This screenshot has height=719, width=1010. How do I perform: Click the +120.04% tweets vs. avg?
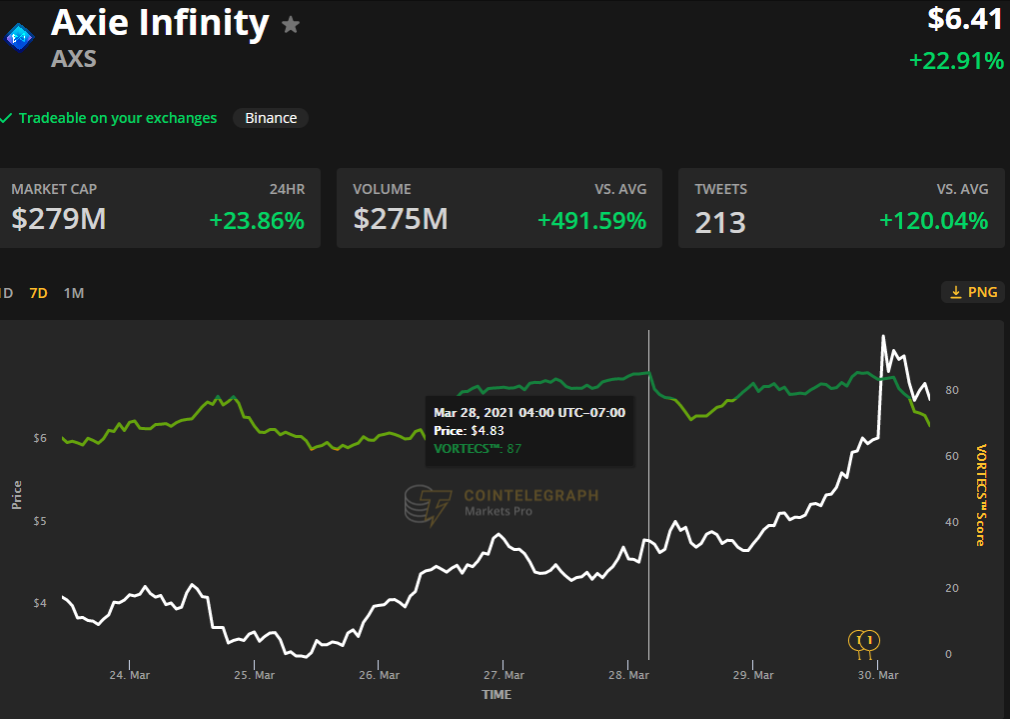tap(934, 220)
